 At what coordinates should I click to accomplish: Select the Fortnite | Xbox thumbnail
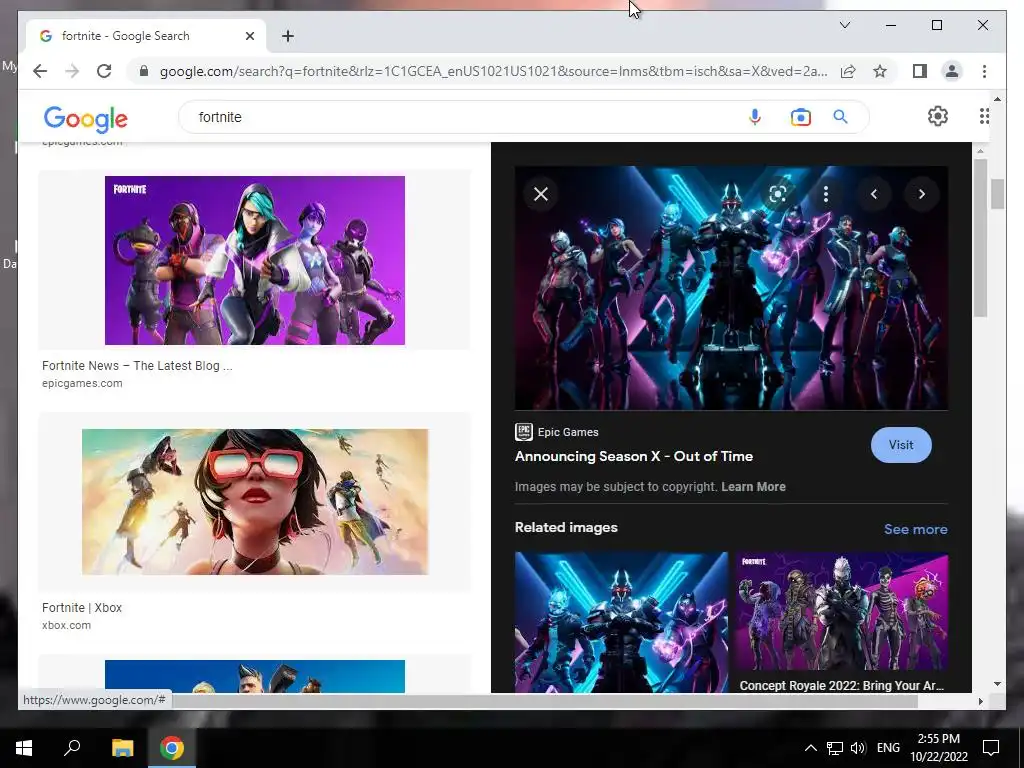pyautogui.click(x=255, y=502)
